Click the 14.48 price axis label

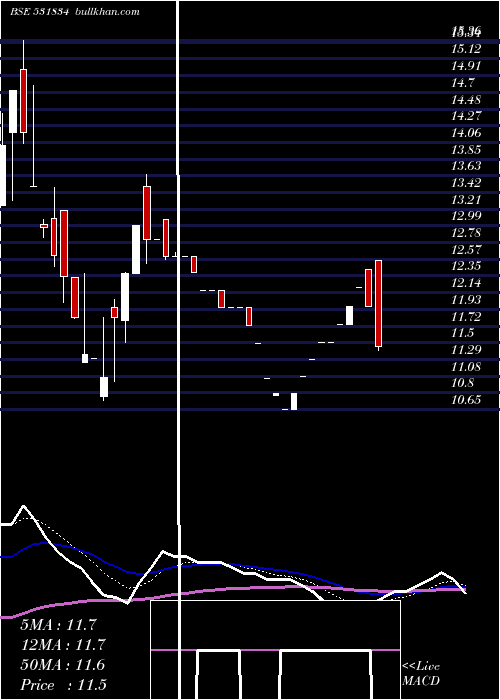(466, 100)
